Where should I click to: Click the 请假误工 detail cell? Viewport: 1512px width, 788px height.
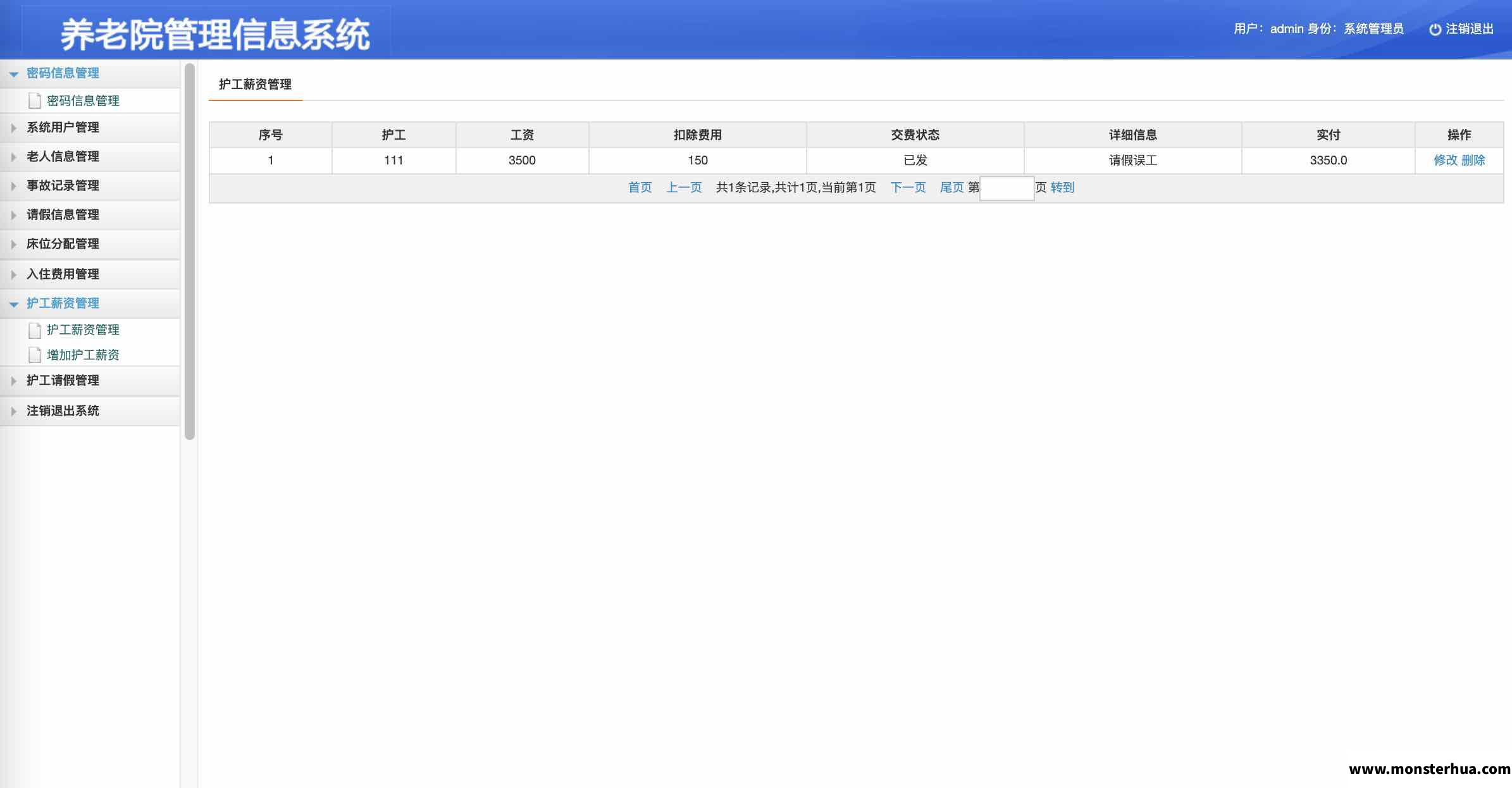1133,161
